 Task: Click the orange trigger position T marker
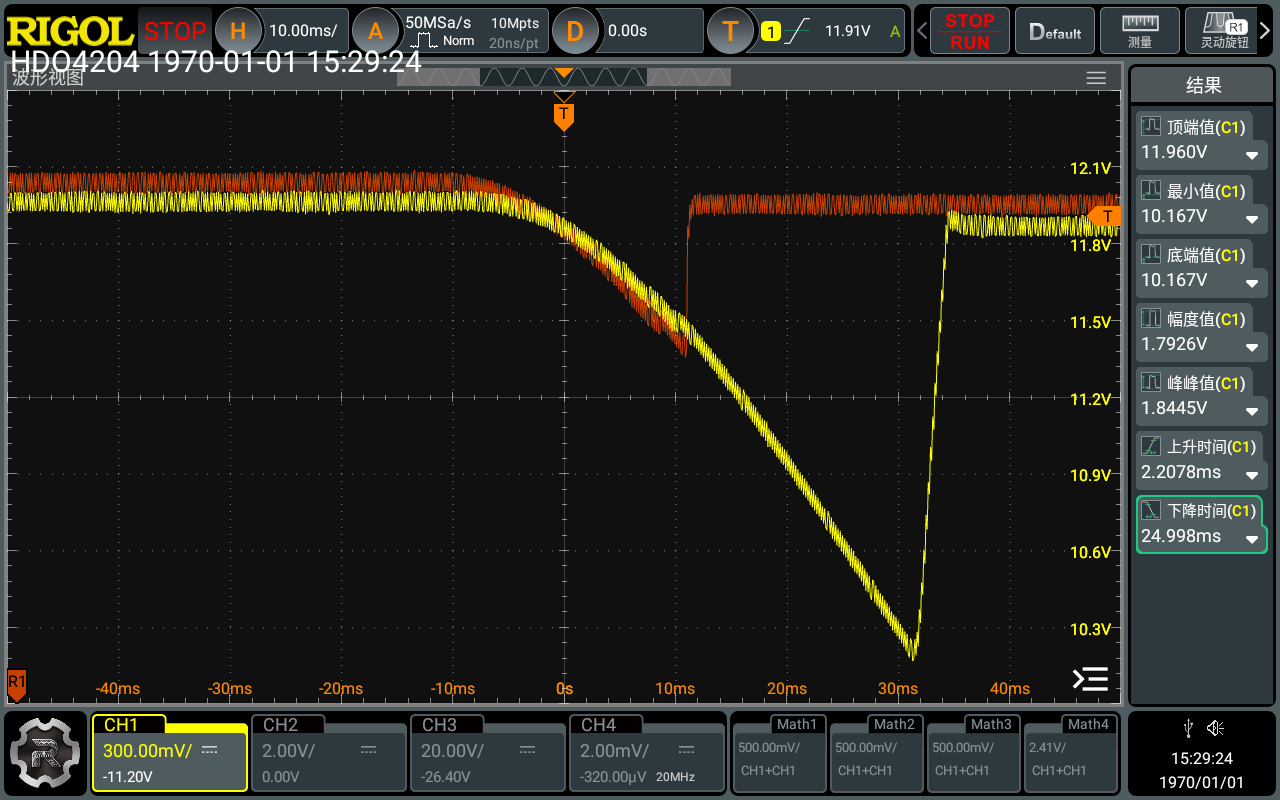(564, 116)
